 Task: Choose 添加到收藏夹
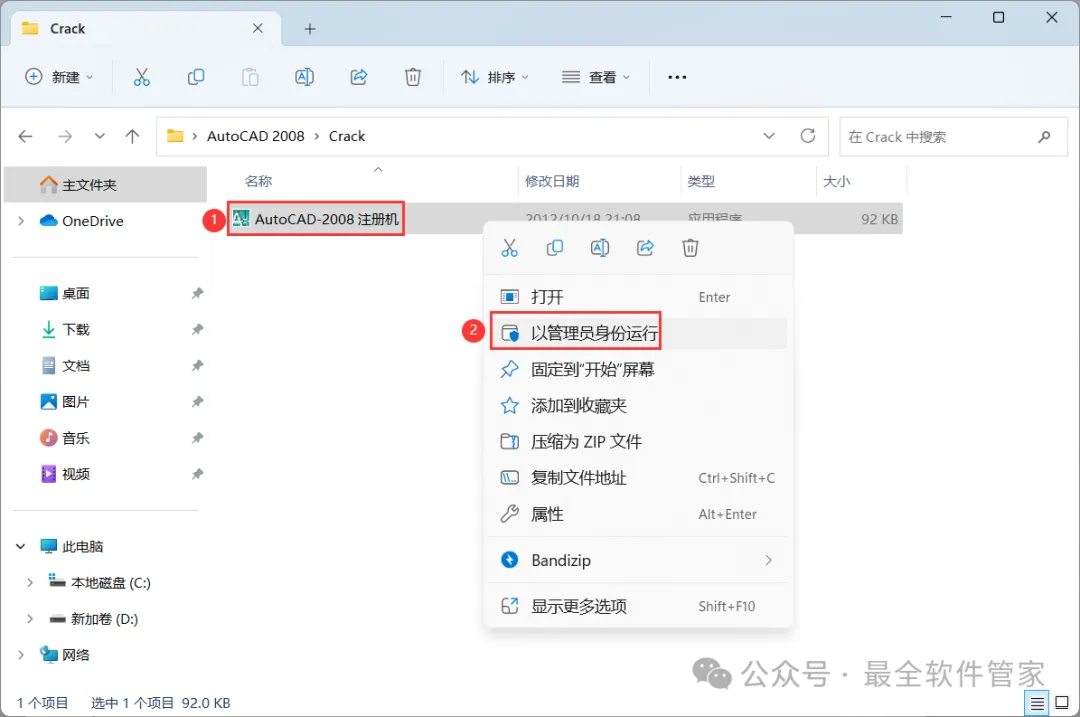[638, 406]
